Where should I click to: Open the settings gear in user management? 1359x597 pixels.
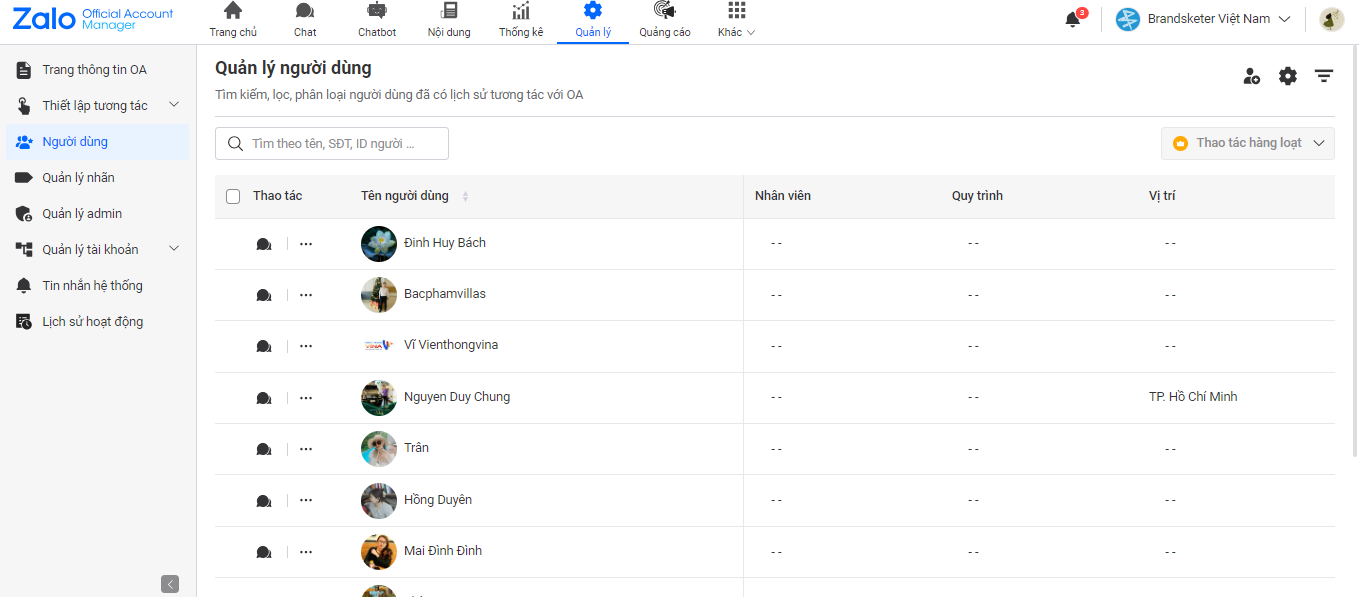coord(1288,76)
